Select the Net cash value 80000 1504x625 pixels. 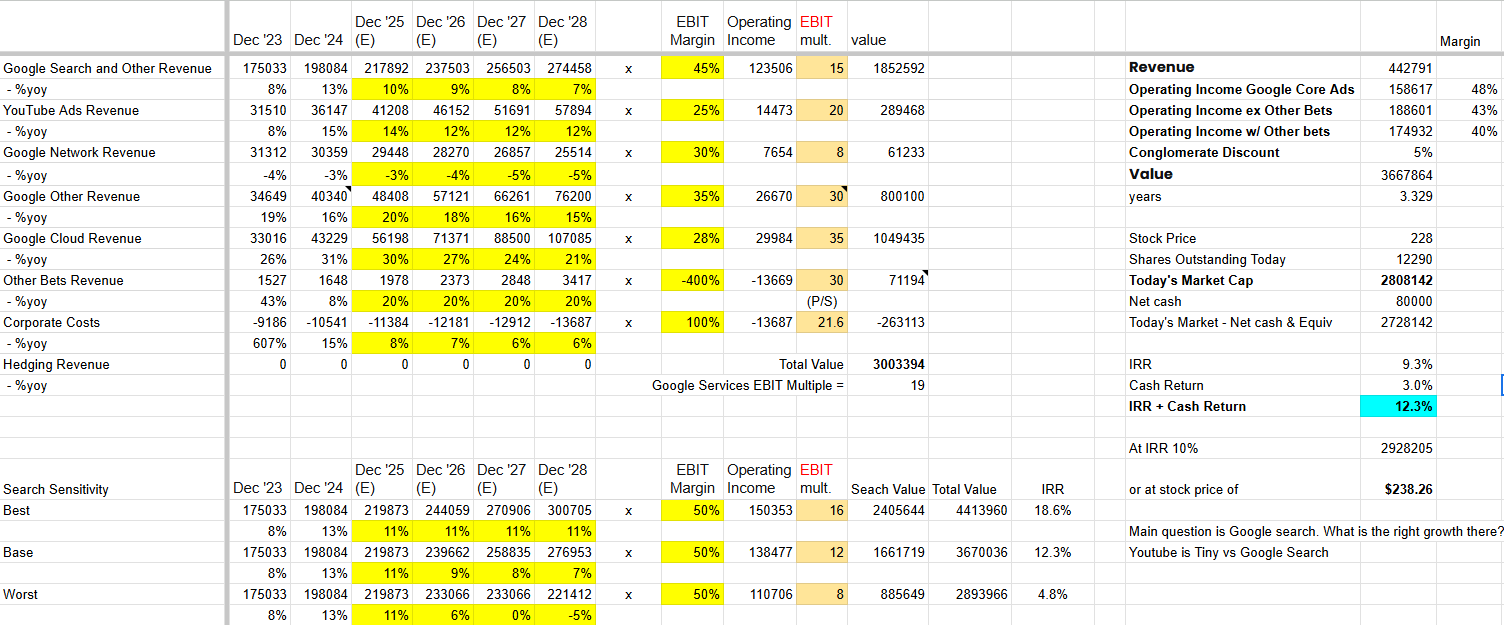[1398, 301]
